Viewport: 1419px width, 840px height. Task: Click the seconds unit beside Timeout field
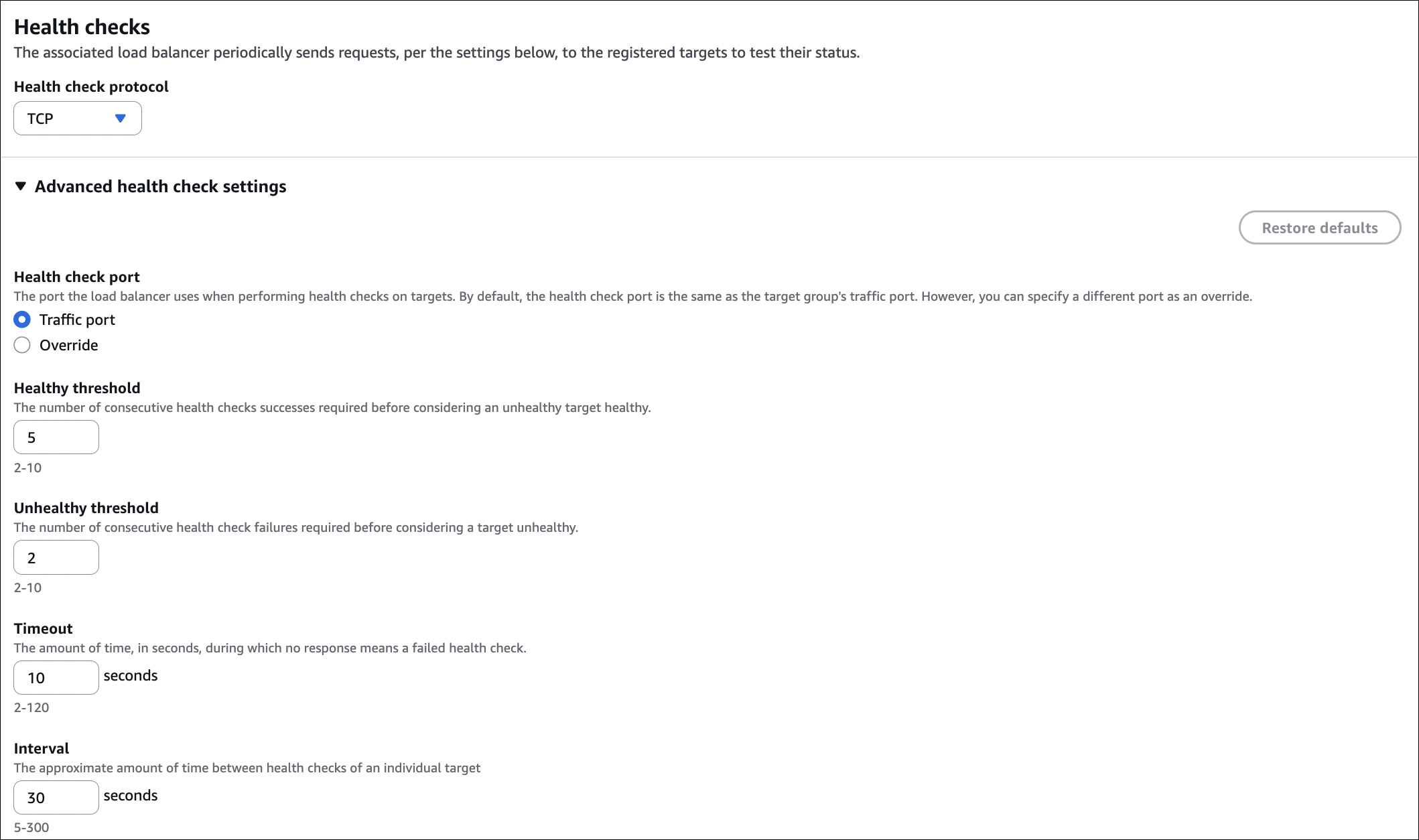[131, 675]
